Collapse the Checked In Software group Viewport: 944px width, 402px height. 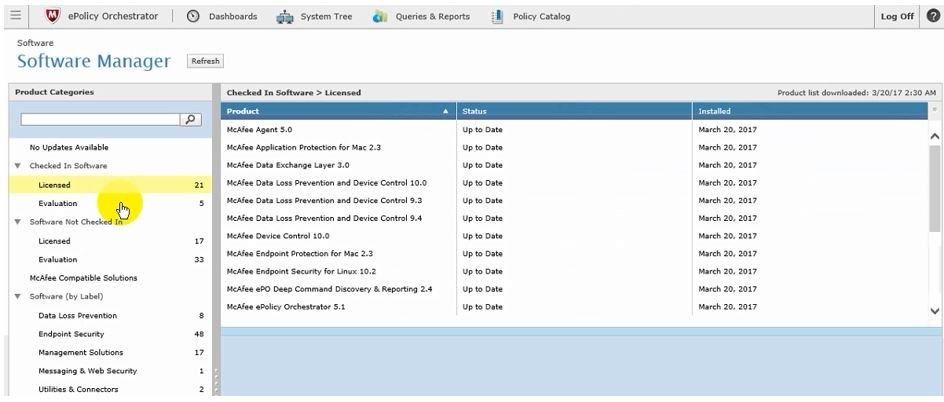[18, 166]
